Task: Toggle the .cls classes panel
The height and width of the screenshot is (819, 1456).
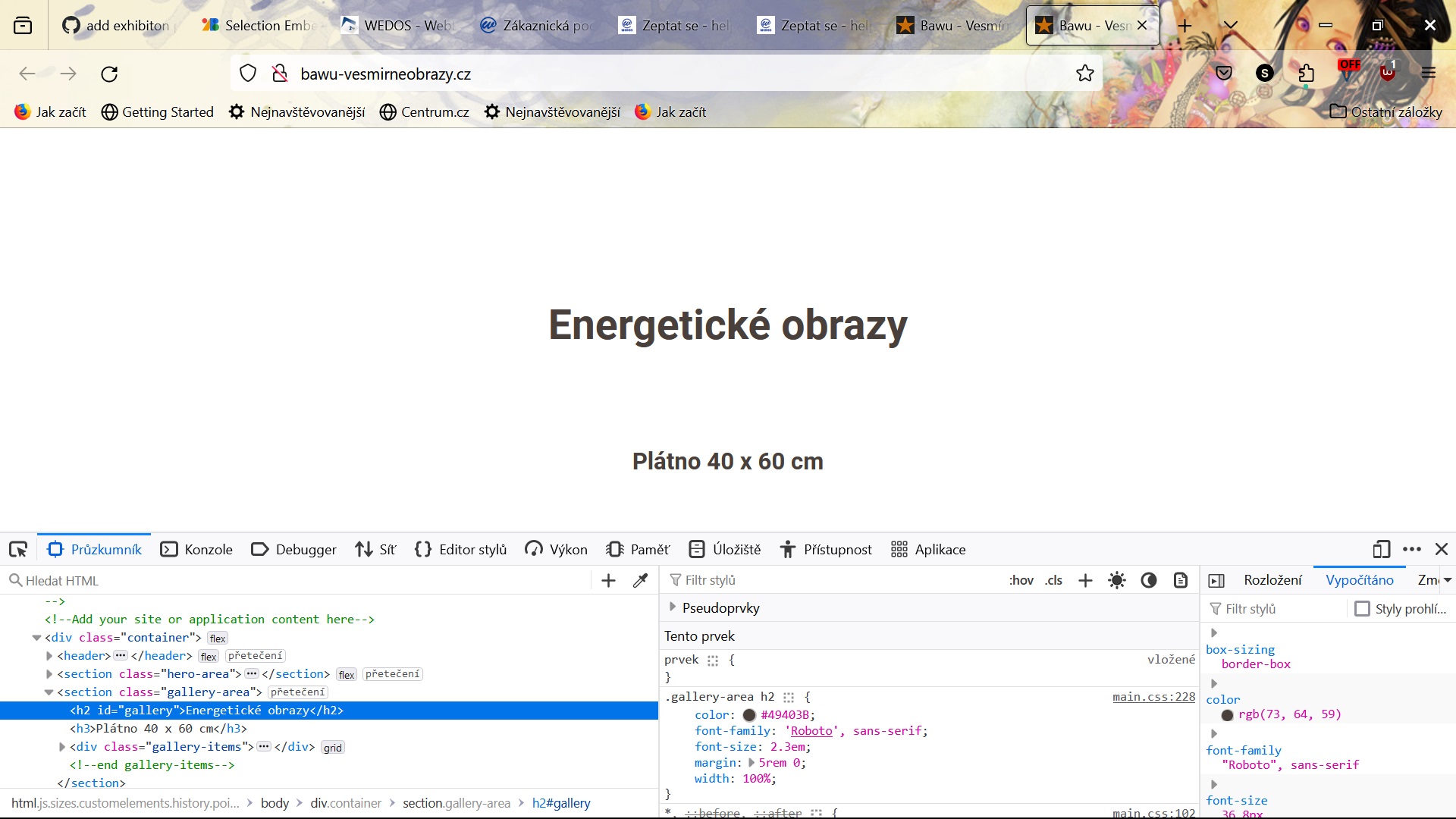Action: (x=1053, y=580)
